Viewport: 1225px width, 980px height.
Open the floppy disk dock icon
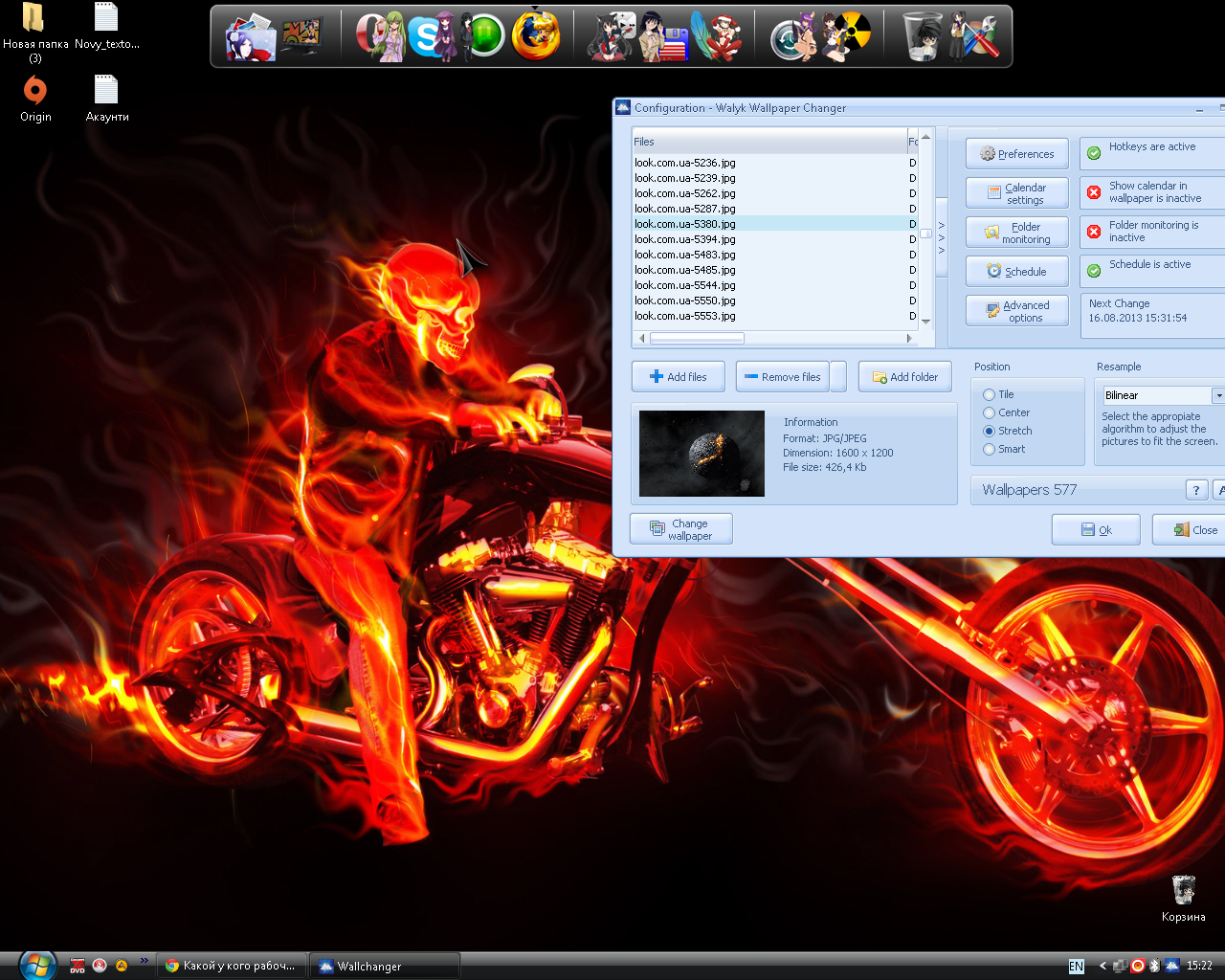tap(666, 38)
